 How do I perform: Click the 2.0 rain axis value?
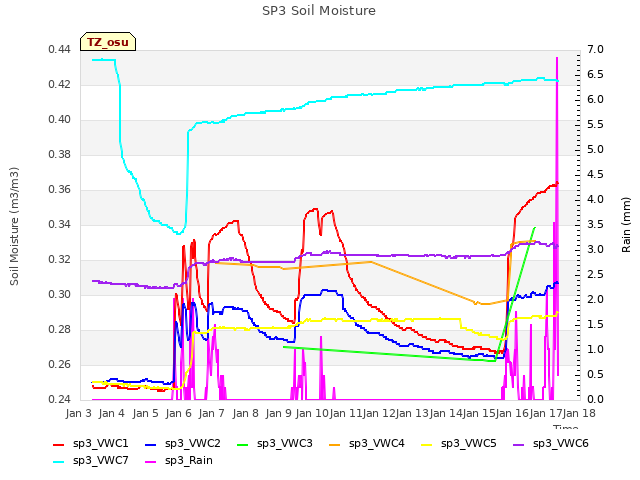[595, 300]
